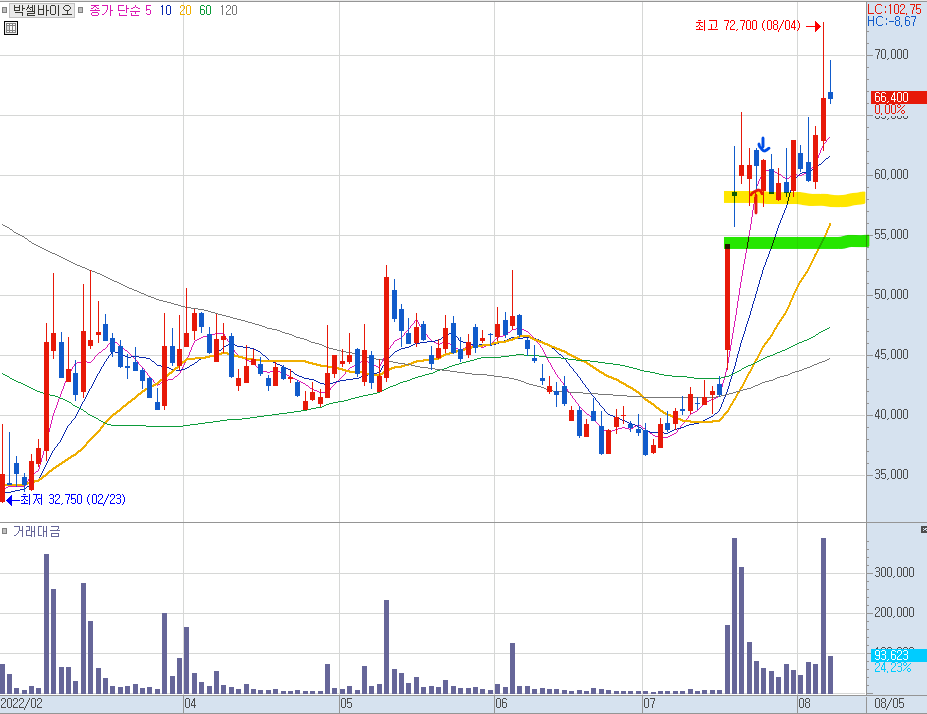Select the 5-day moving average label
This screenshot has width=927, height=714.
[x=148, y=10]
